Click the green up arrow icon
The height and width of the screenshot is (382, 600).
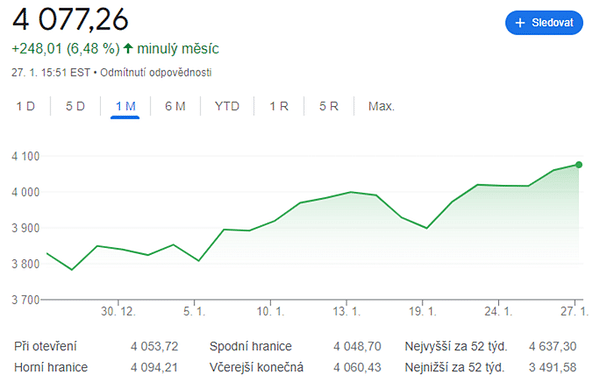click(x=128, y=48)
